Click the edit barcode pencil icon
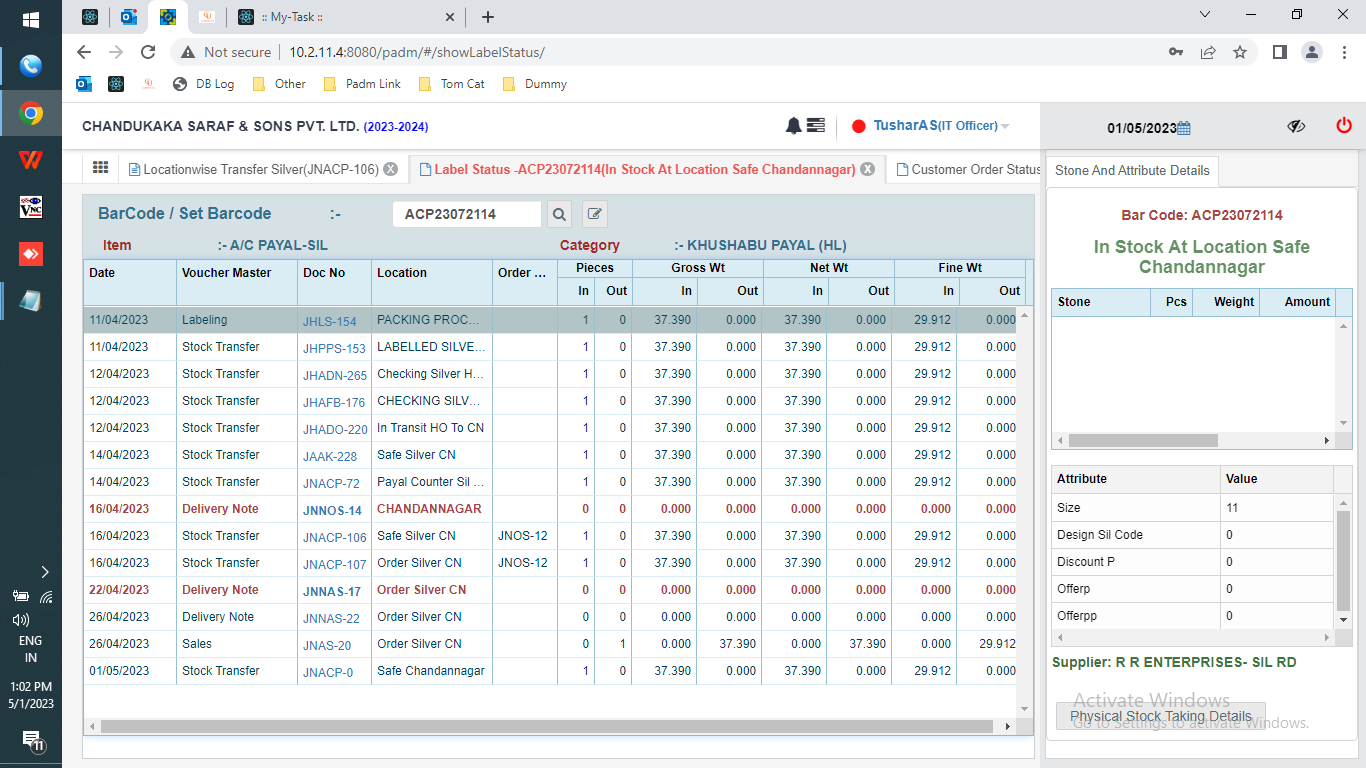1366x768 pixels. 595,214
